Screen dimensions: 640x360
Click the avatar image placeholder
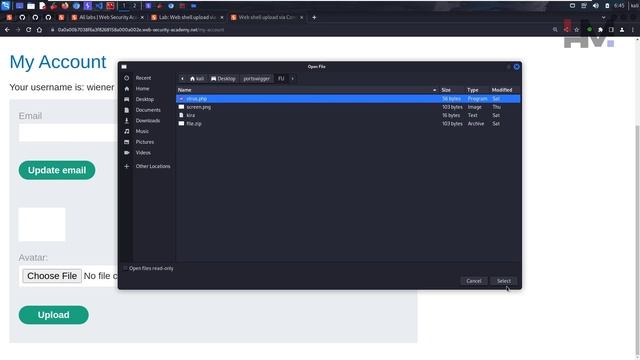point(42,224)
